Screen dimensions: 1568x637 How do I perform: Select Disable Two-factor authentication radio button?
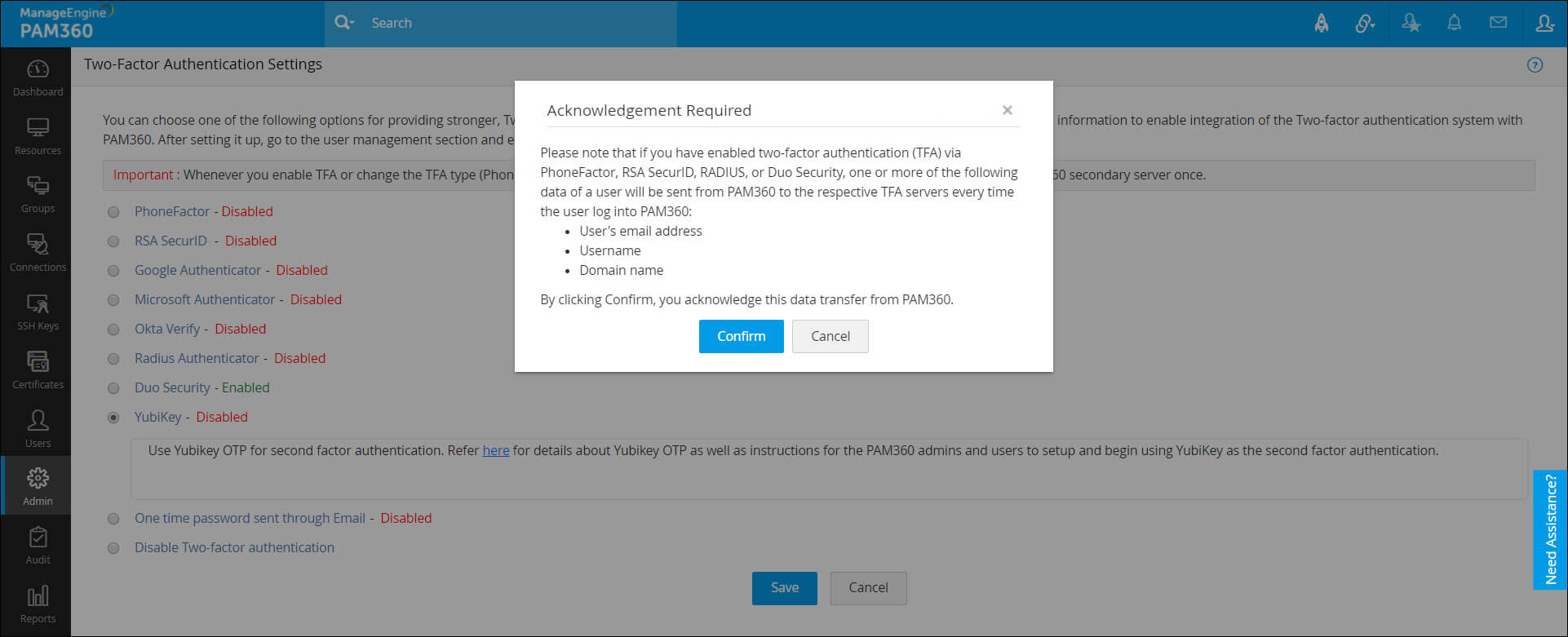(x=113, y=548)
